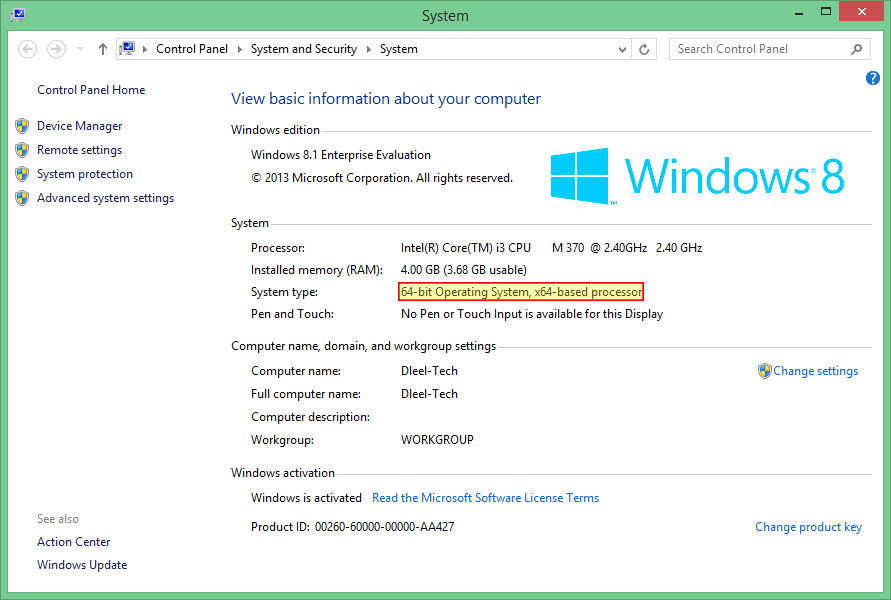Click 4.00 GB (3.68 GB usable) value

tap(464, 270)
